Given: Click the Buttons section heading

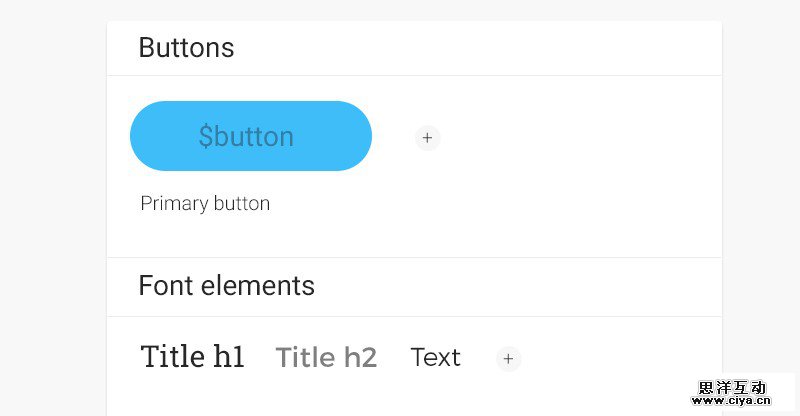Looking at the screenshot, I should [x=186, y=47].
